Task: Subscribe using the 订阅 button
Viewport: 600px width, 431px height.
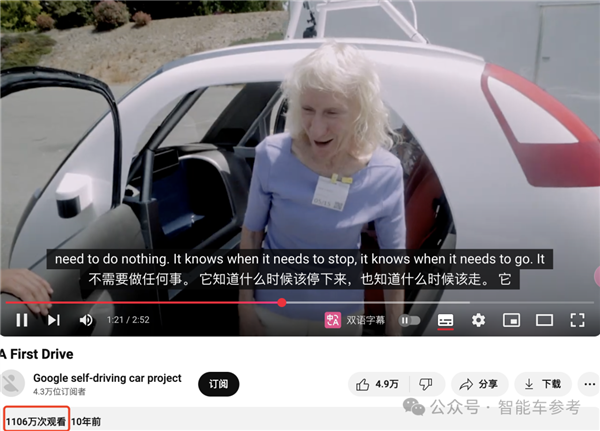Action: (x=218, y=384)
